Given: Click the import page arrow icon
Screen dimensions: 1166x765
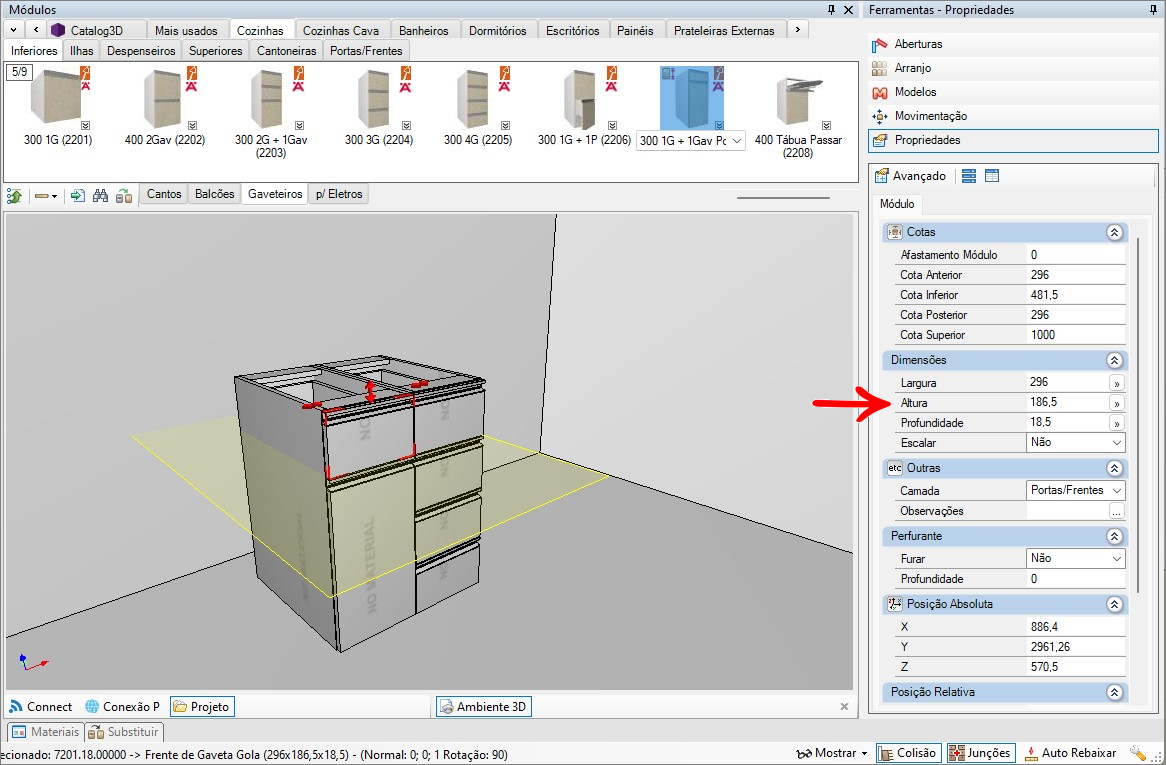Looking at the screenshot, I should 77,195.
